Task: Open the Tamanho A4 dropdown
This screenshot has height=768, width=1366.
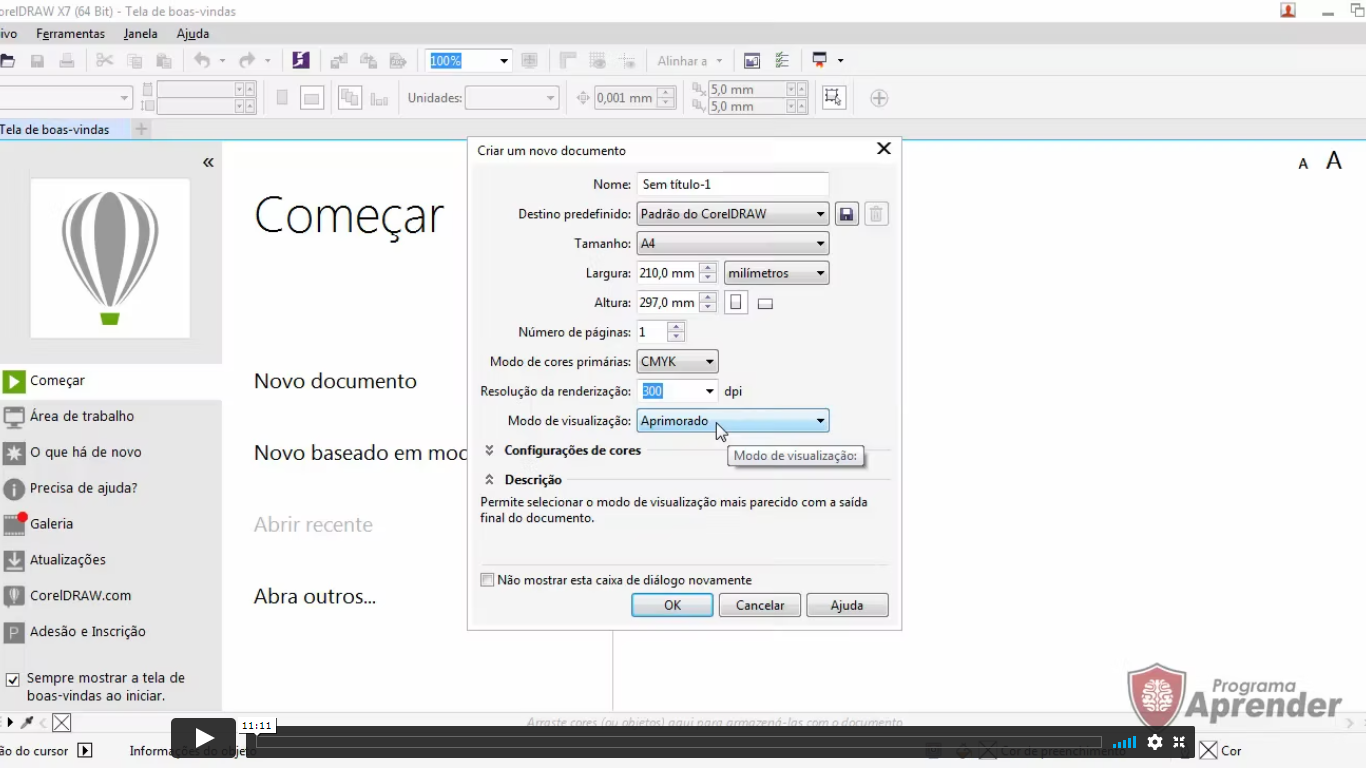Action: tap(732, 244)
